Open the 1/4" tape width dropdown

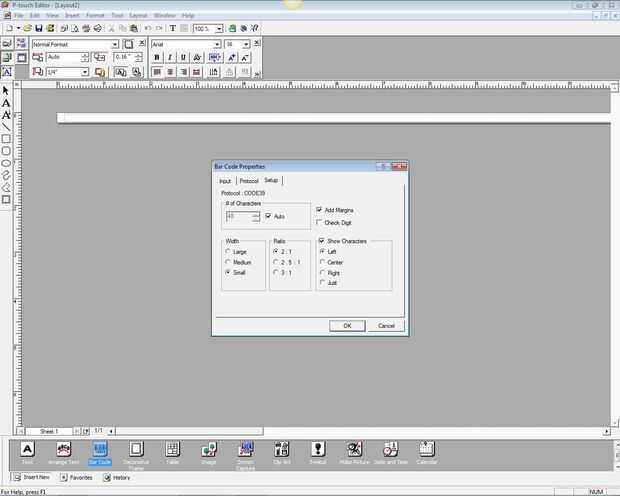85,72
